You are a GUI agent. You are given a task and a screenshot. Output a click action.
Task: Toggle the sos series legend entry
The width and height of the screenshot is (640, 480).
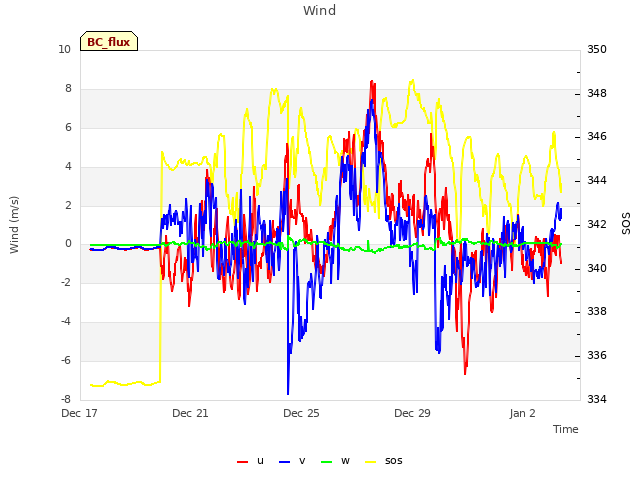384,461
